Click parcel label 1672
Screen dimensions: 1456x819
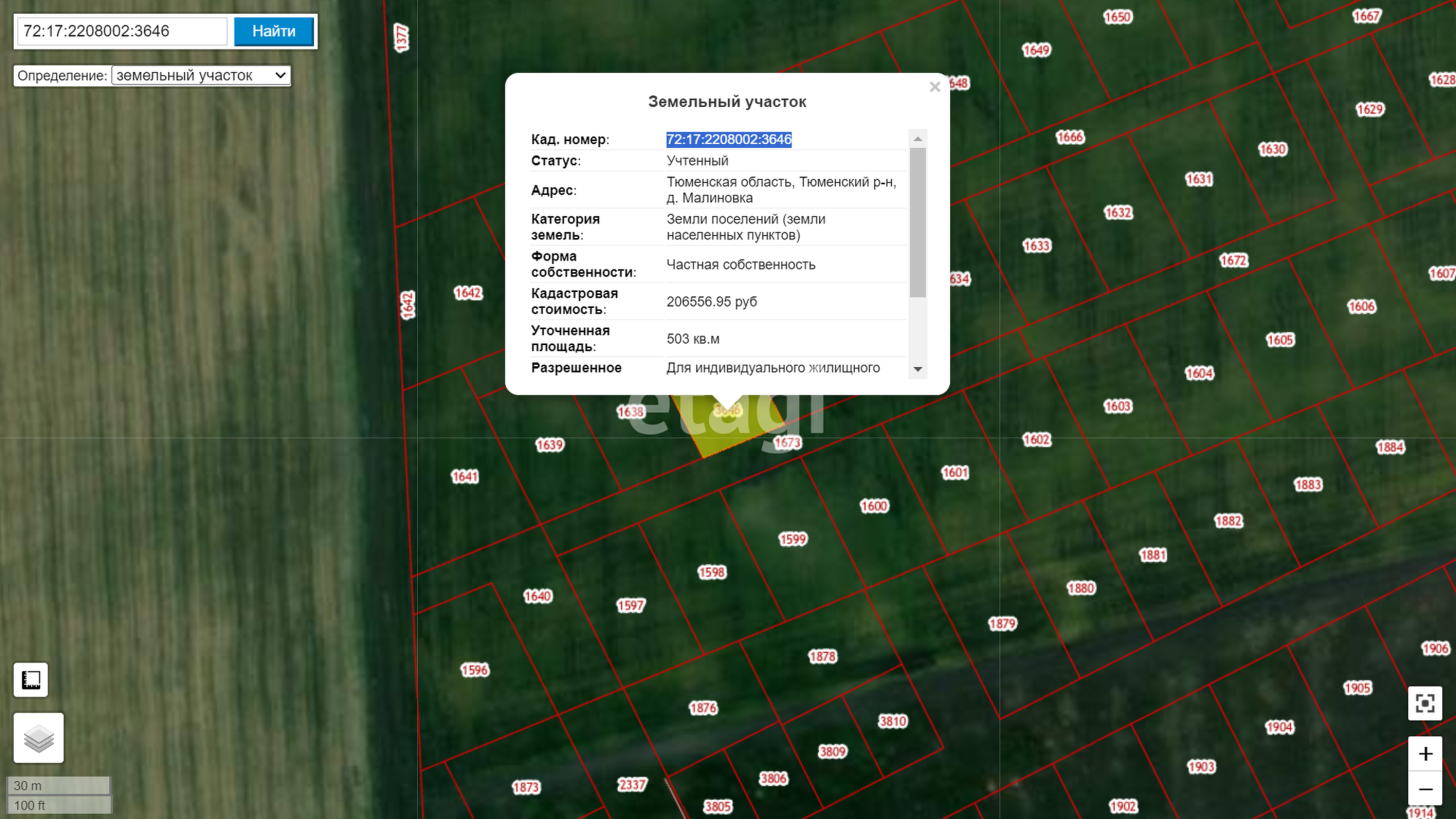[x=1234, y=261]
